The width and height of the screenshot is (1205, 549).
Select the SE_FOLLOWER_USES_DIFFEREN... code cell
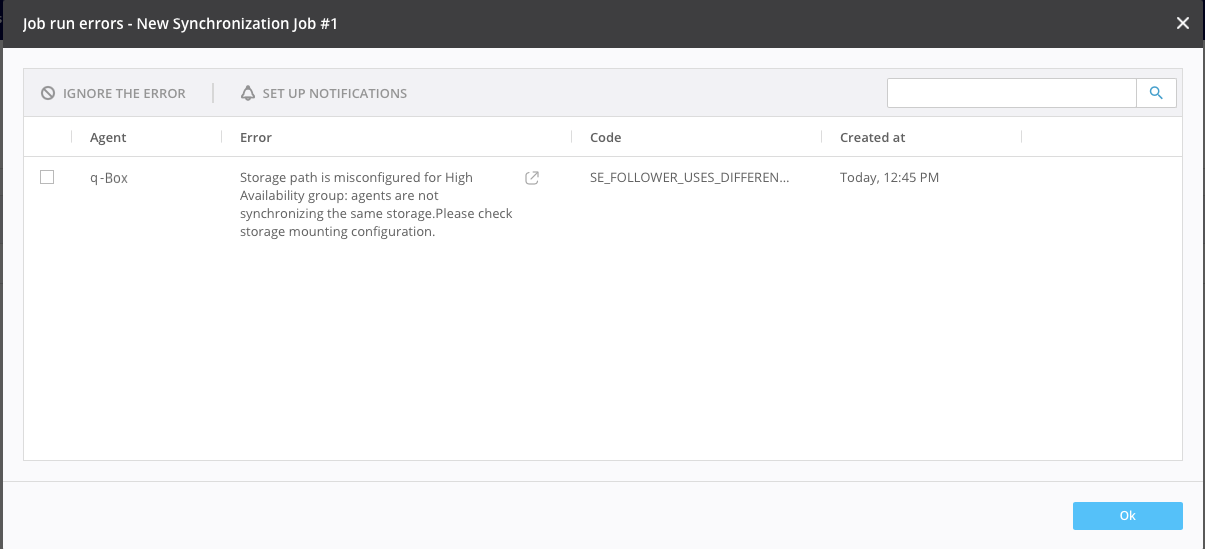[x=689, y=178]
